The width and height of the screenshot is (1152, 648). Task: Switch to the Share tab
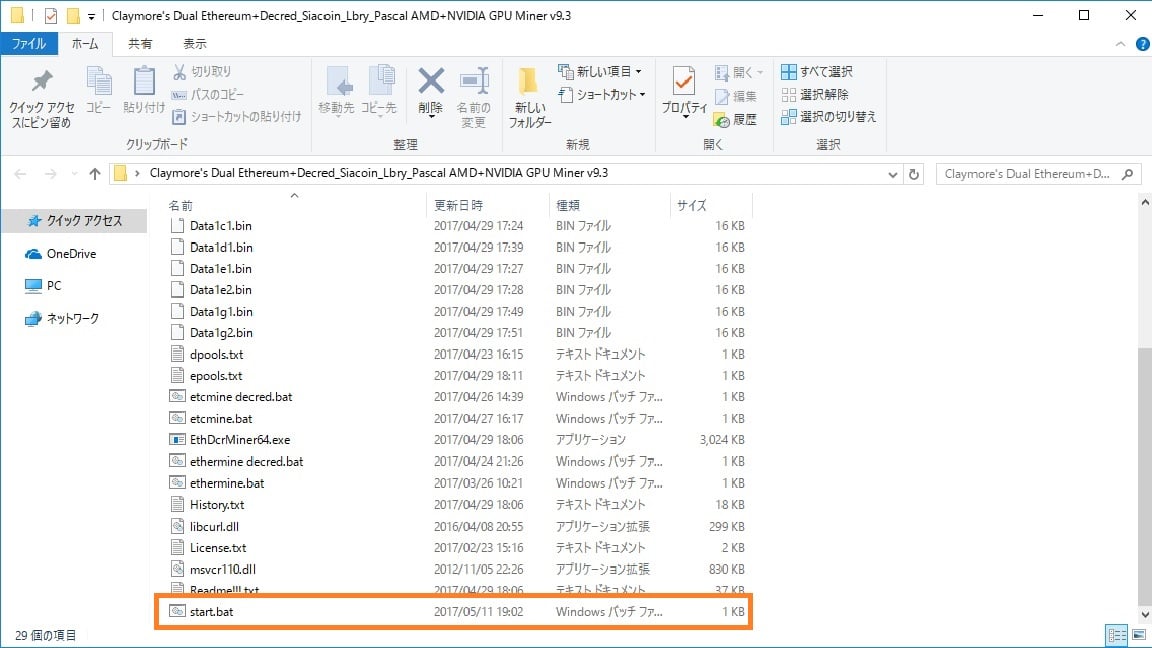coord(140,44)
